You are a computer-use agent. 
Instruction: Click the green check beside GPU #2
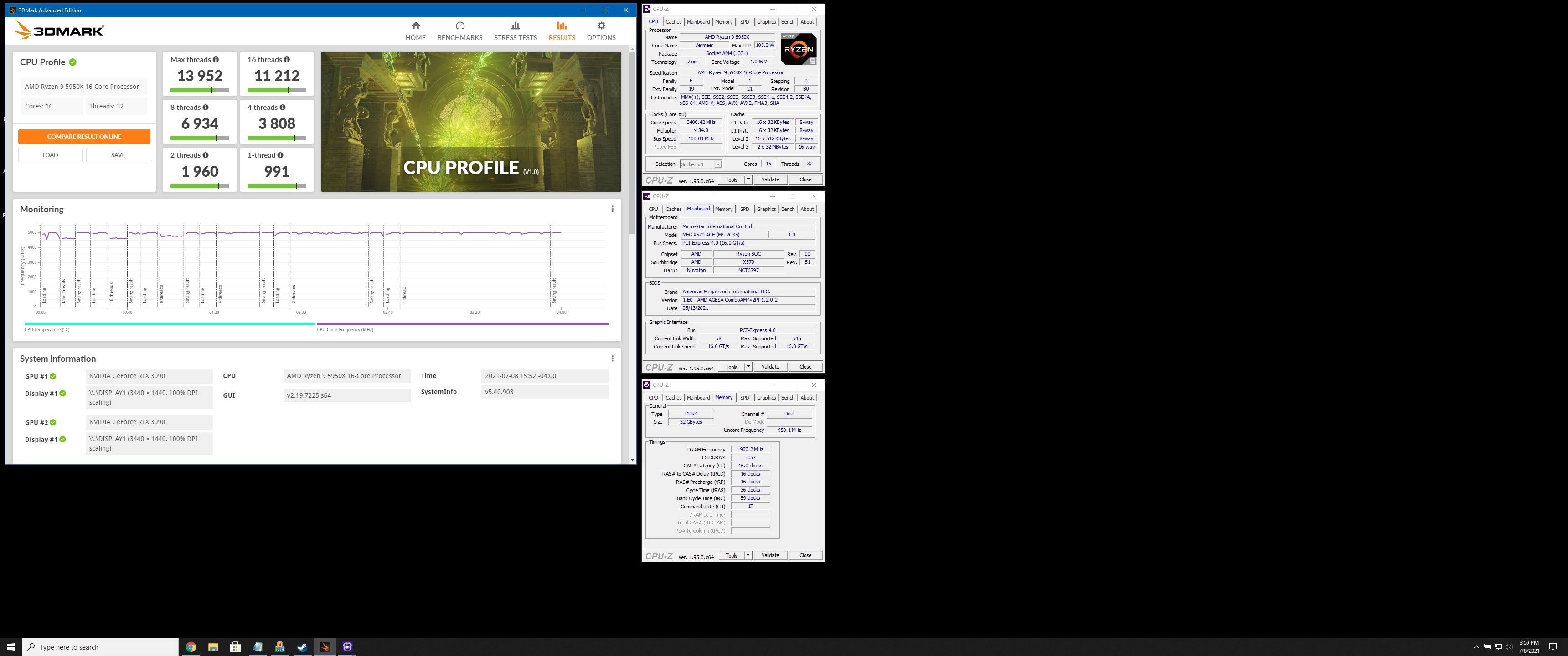tap(53, 422)
